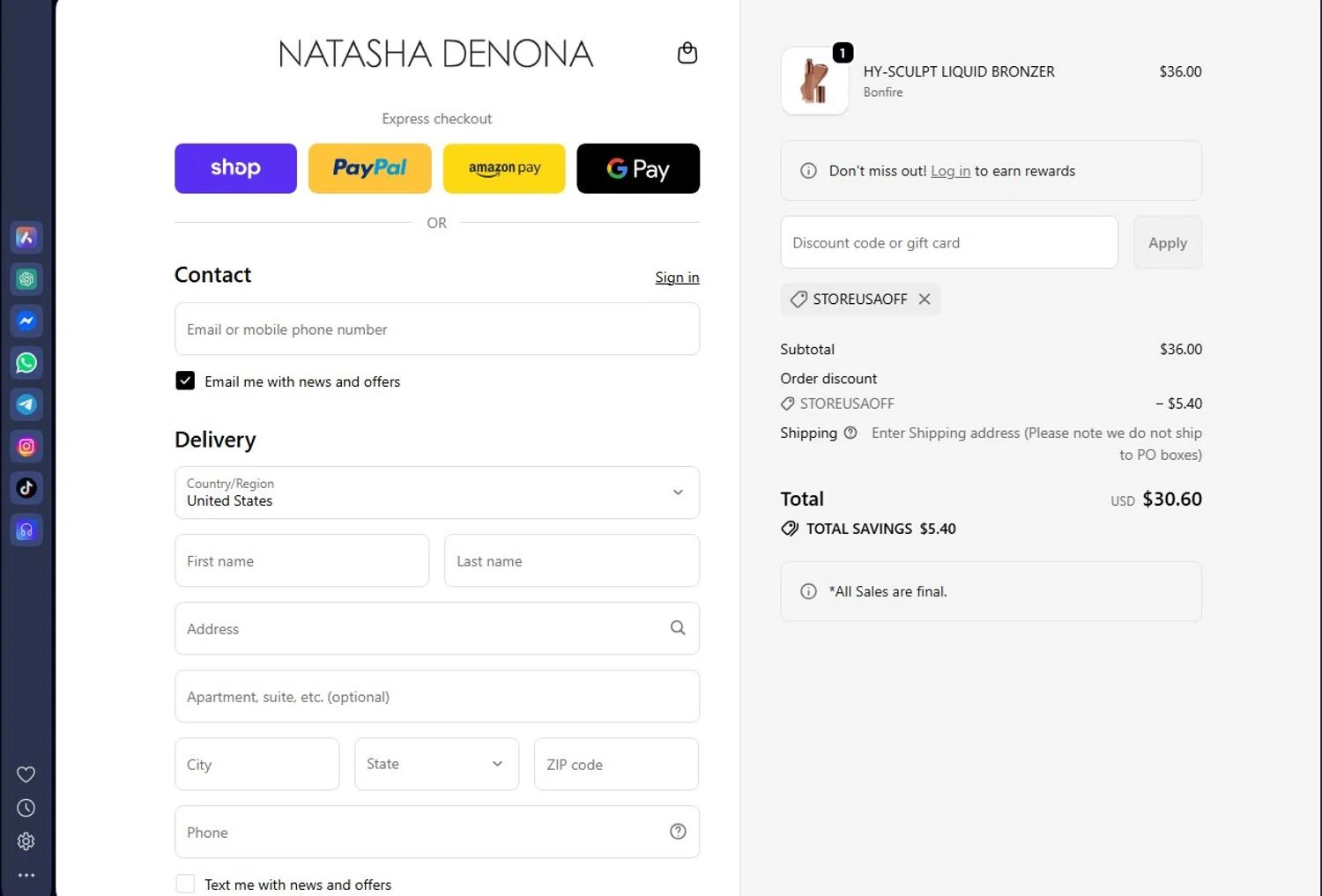Viewport: 1322px width, 896px height.
Task: Pay with Google Pay express button
Action: (x=638, y=168)
